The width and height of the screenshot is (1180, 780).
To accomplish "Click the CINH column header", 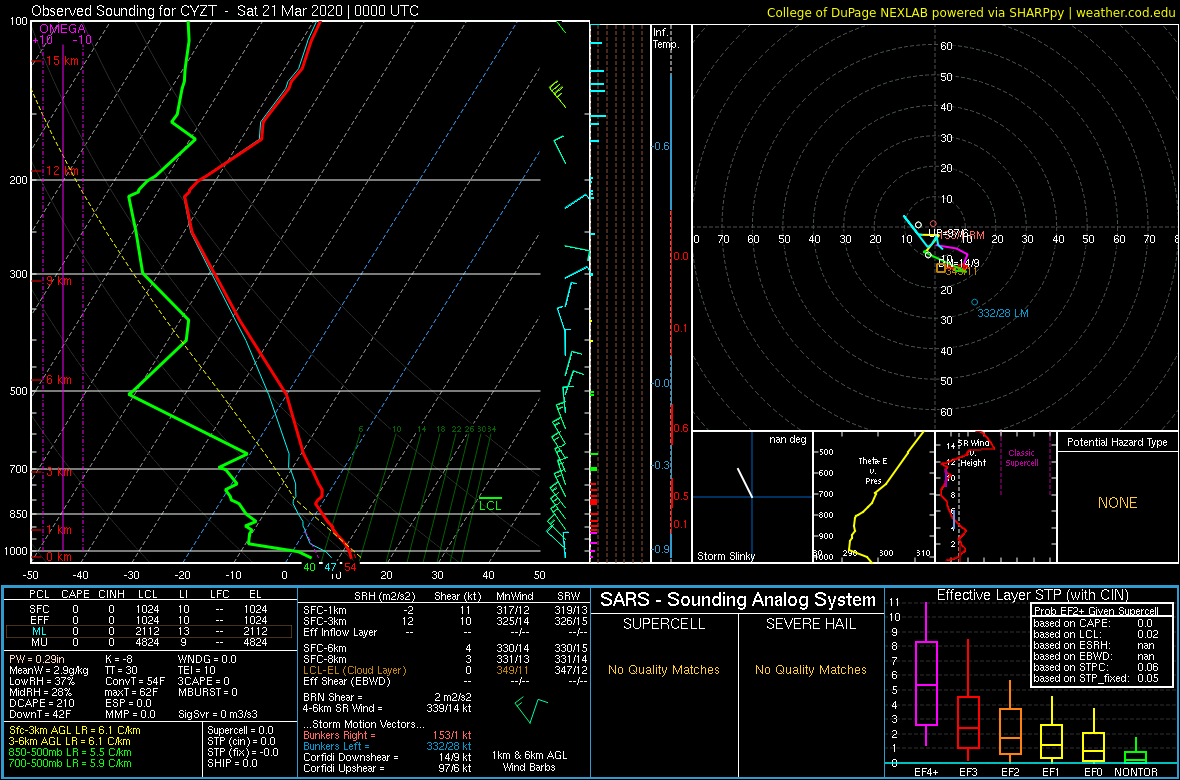I will coord(111,595).
